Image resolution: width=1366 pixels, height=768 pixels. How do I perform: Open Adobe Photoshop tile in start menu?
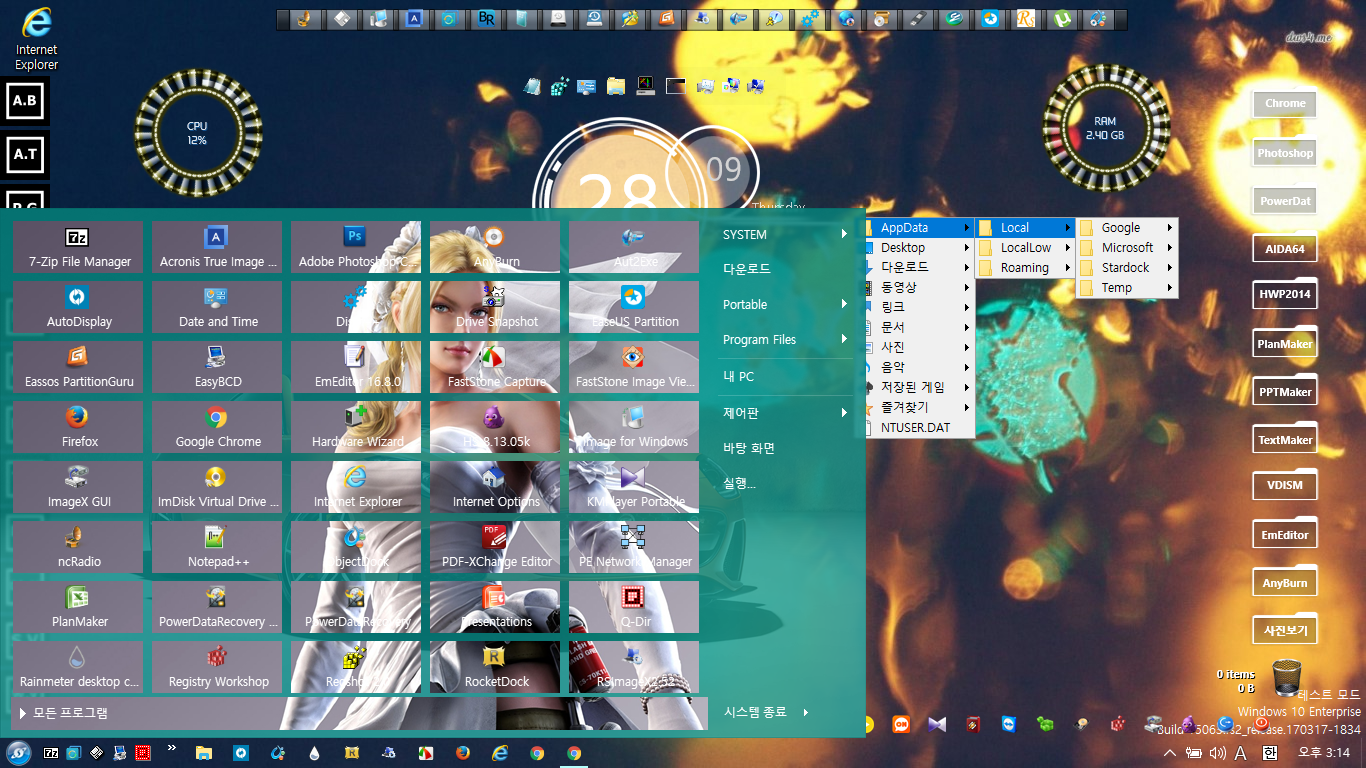click(x=356, y=247)
